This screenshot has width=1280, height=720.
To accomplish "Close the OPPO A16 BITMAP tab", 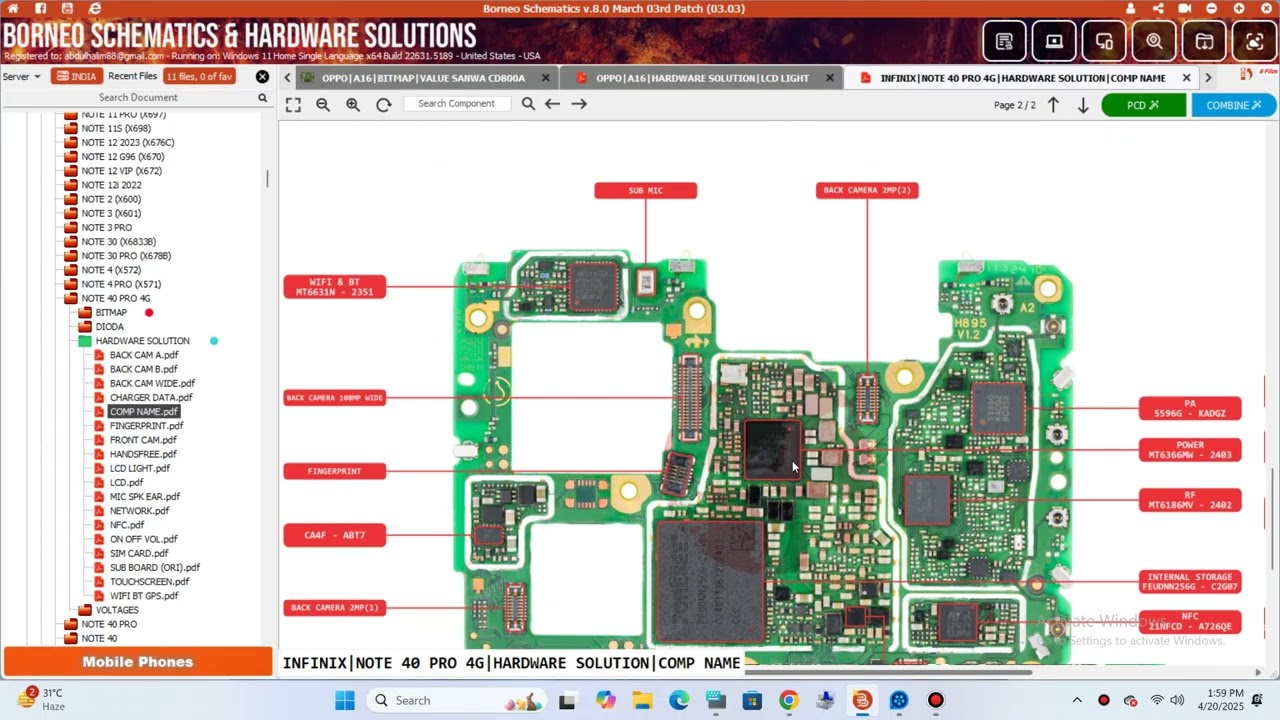I will coord(545,78).
